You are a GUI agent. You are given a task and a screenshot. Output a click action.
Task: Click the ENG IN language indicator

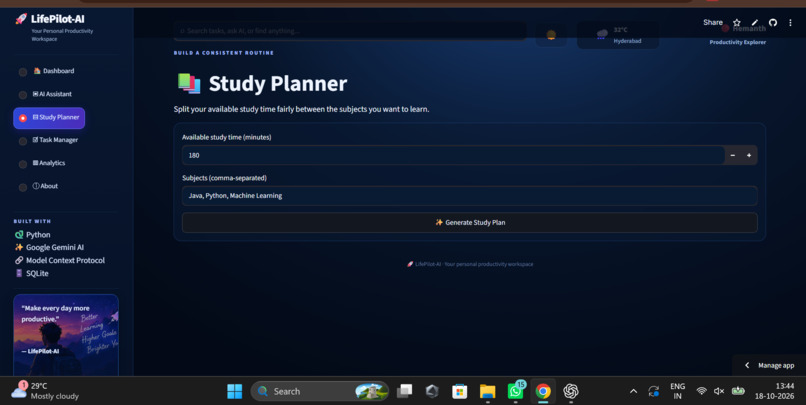tap(677, 391)
